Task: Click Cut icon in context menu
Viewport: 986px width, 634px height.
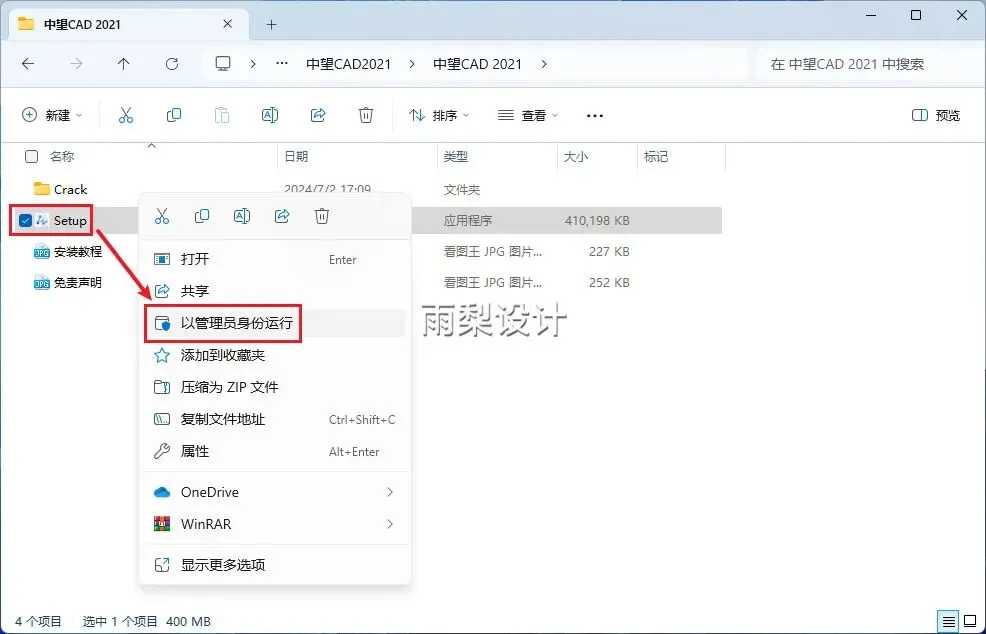Action: click(162, 216)
